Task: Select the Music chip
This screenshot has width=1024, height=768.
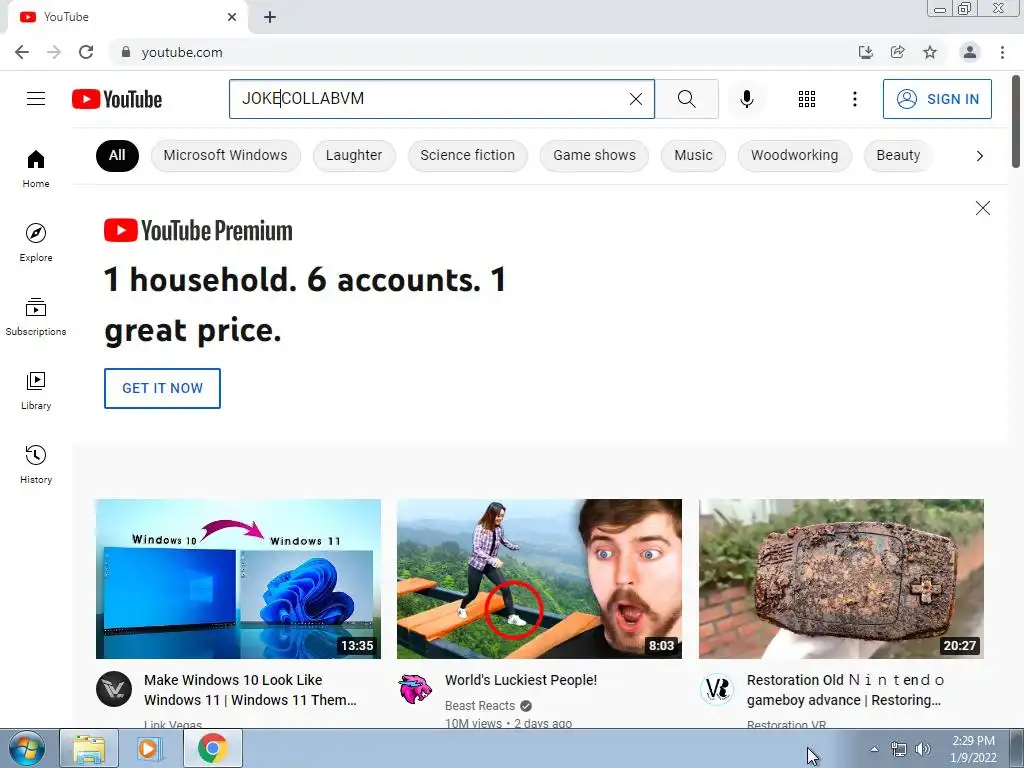Action: pos(693,155)
